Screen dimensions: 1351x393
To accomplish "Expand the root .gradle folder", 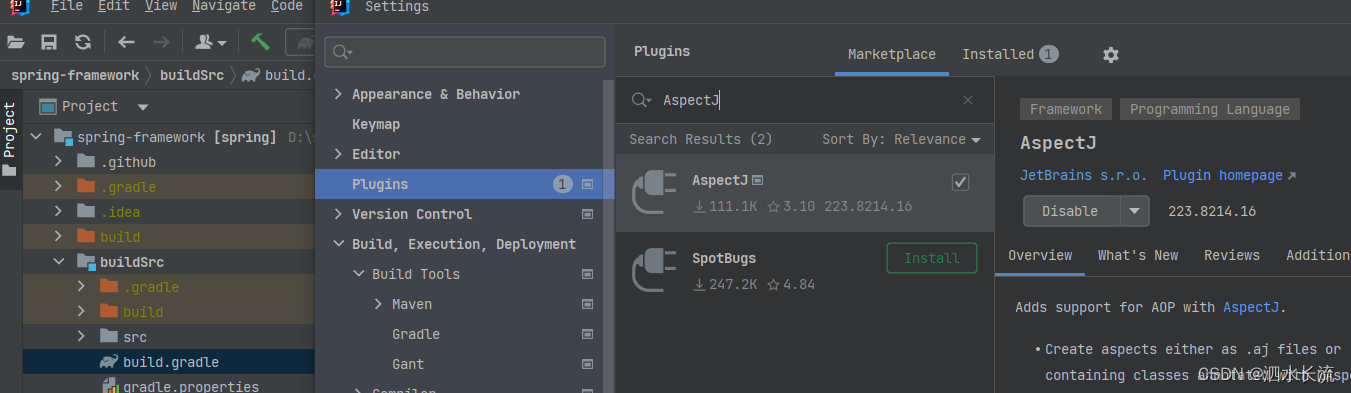I will pyautogui.click(x=59, y=187).
